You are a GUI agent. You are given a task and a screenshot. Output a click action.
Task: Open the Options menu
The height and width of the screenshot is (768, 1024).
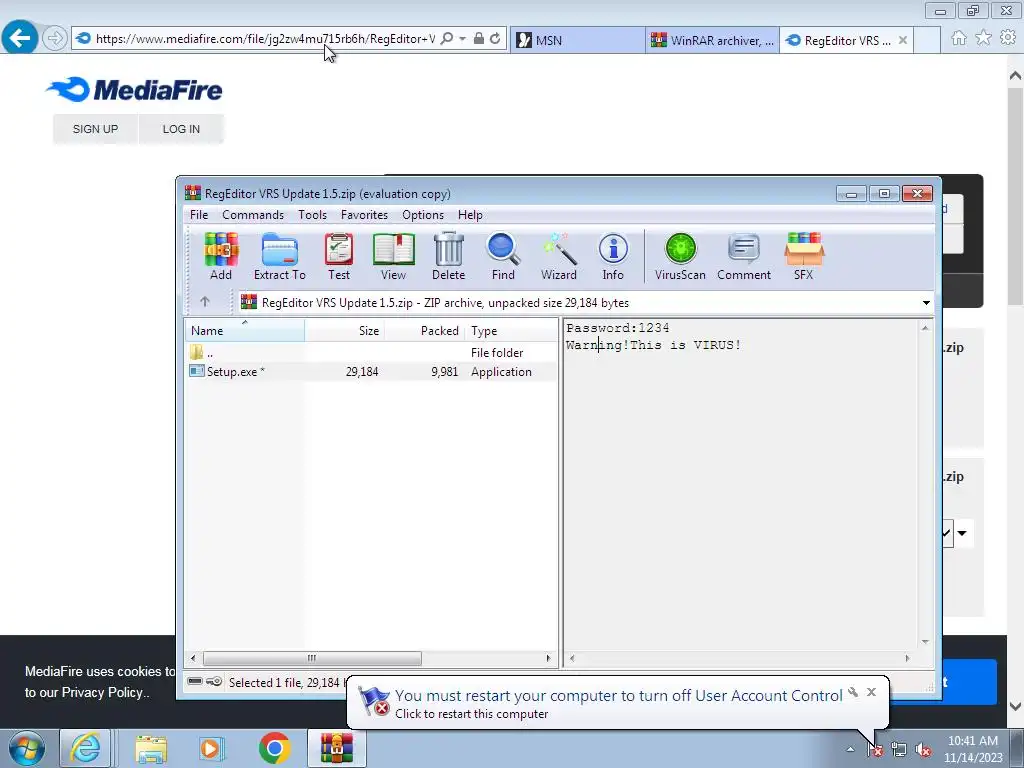click(423, 215)
